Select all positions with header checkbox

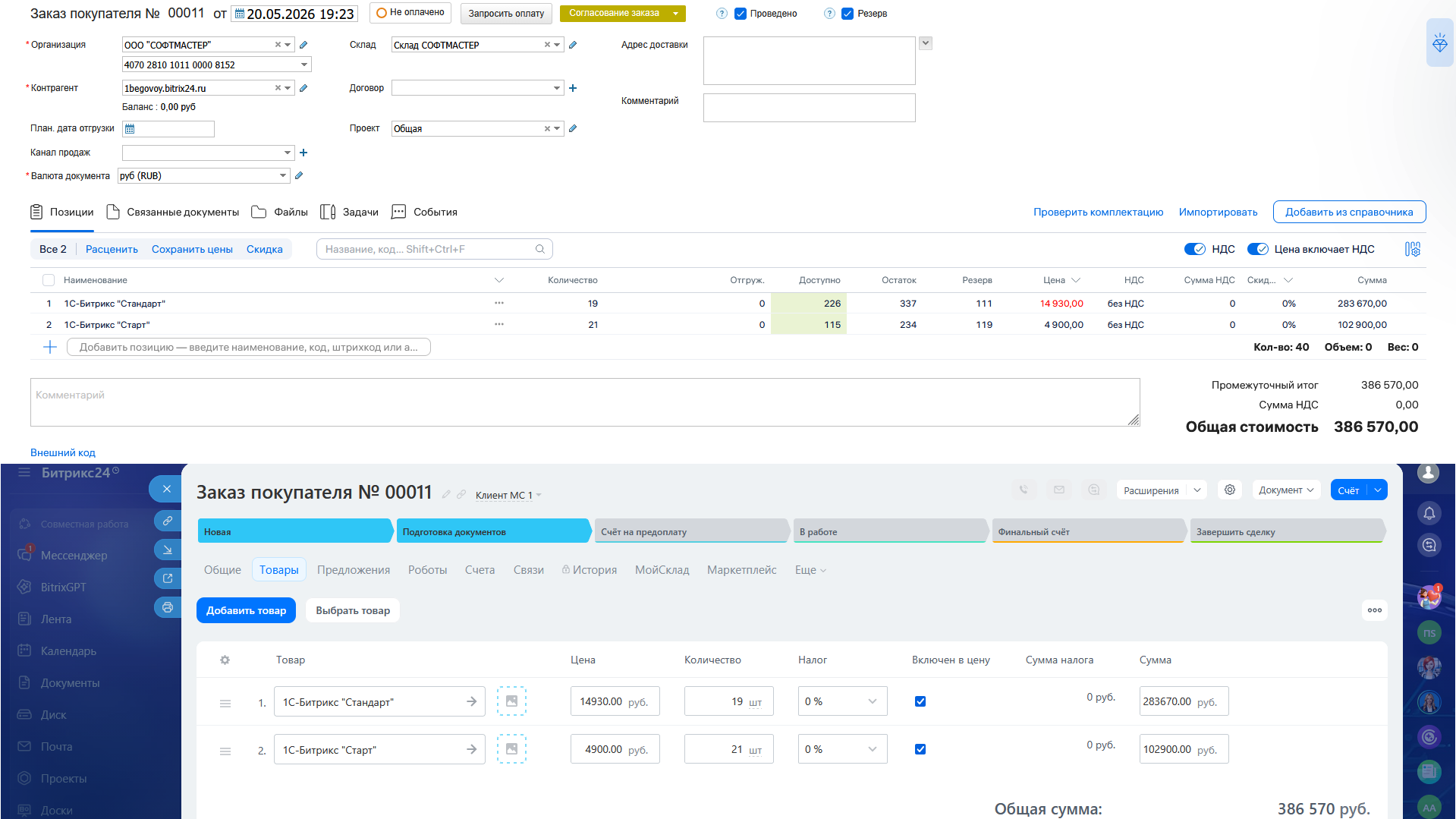(x=49, y=280)
